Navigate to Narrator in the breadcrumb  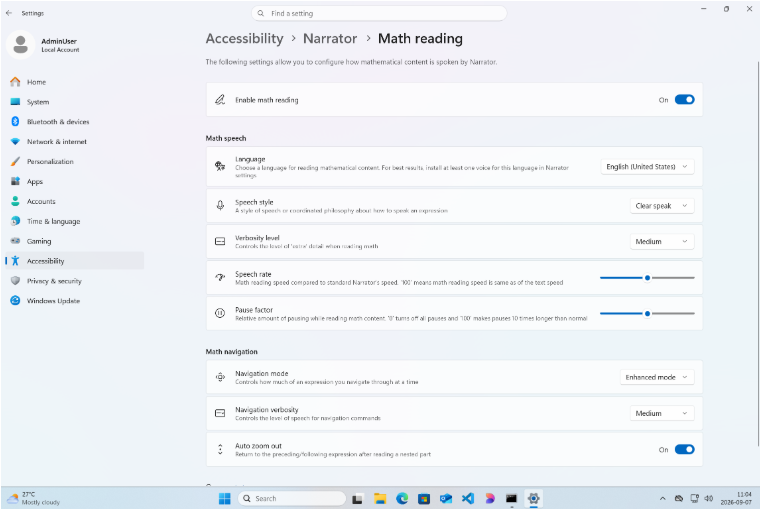coord(330,38)
